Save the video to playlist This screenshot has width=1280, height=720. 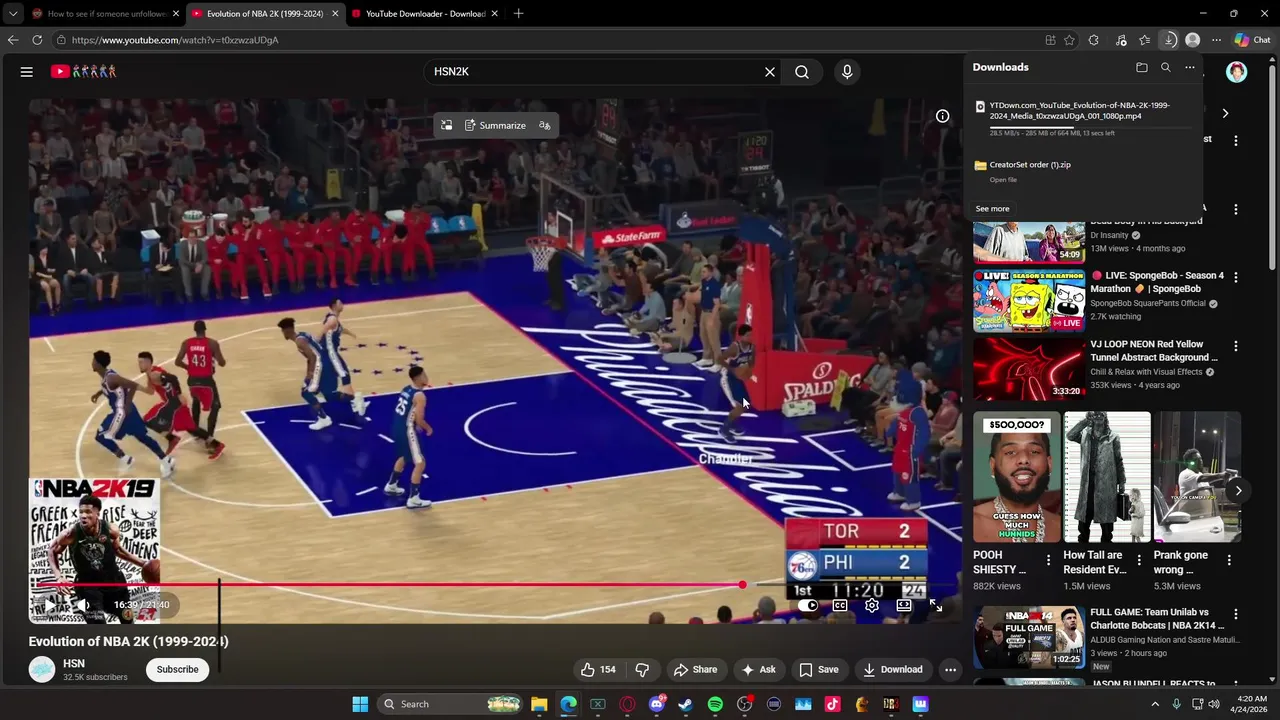(819, 670)
